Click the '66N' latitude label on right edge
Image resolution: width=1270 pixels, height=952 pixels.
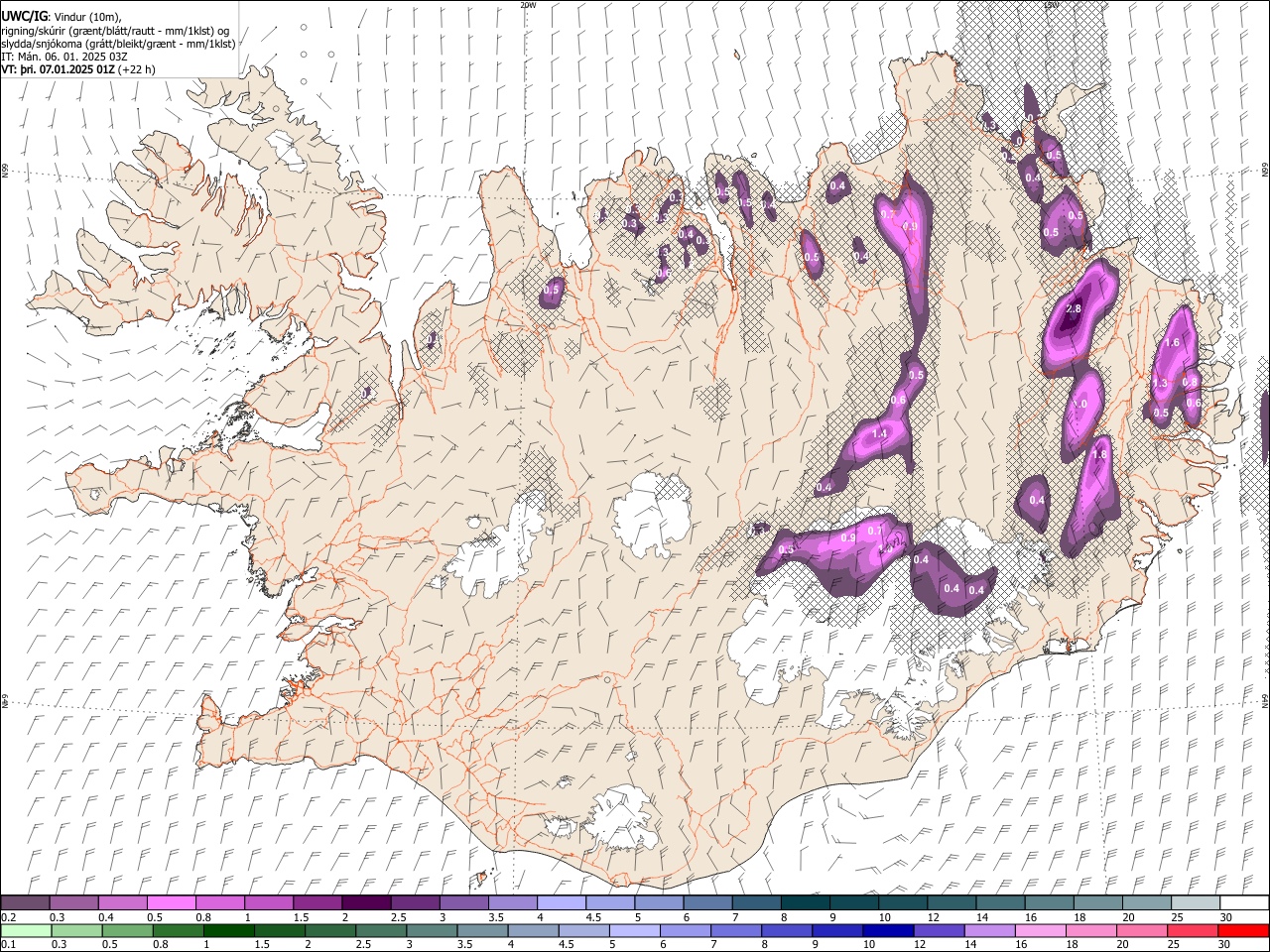[1265, 171]
